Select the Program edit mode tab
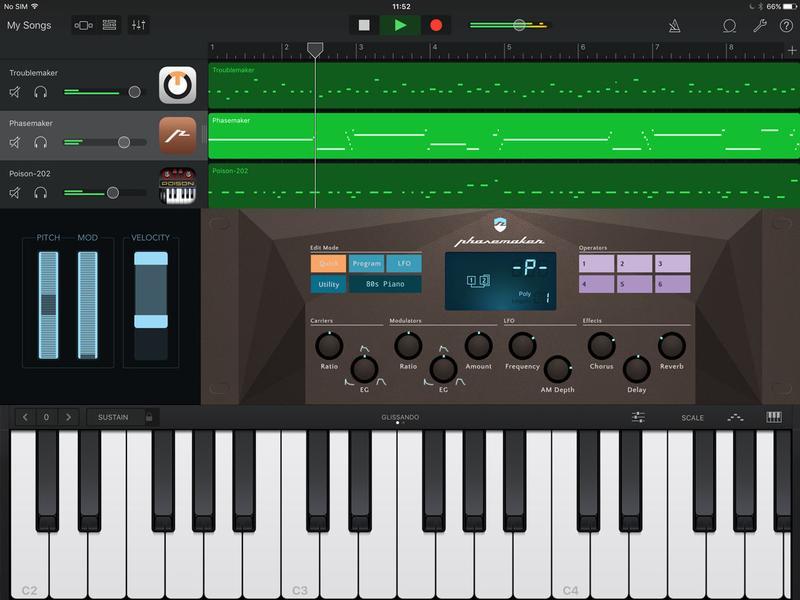 click(x=366, y=264)
